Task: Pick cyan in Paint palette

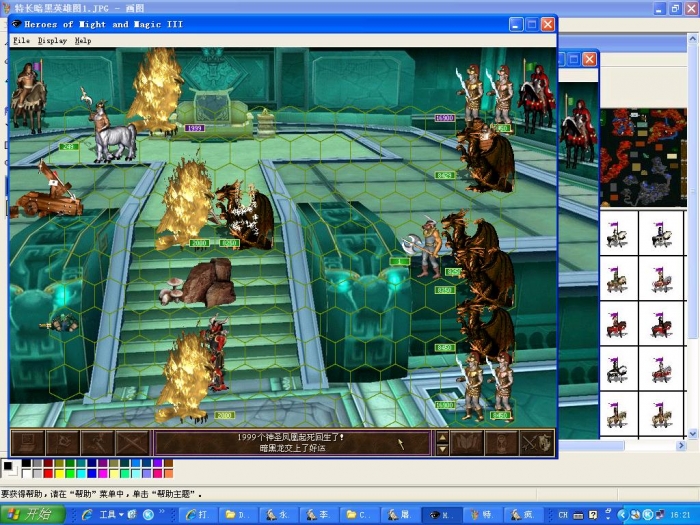Action: click(x=81, y=473)
